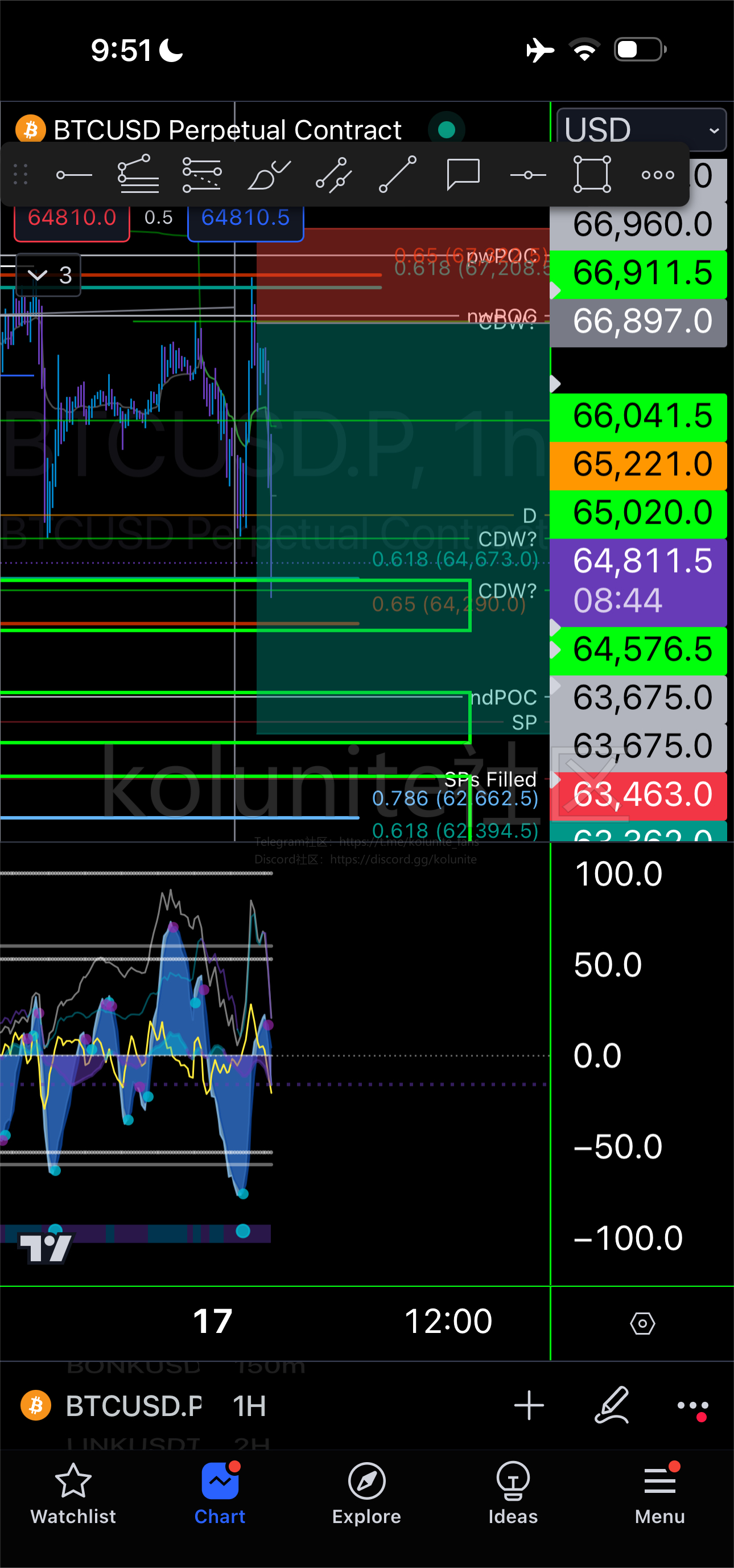Expand the collapsed indicators legend chevron
Image resolution: width=734 pixels, height=1568 pixels.
point(38,275)
